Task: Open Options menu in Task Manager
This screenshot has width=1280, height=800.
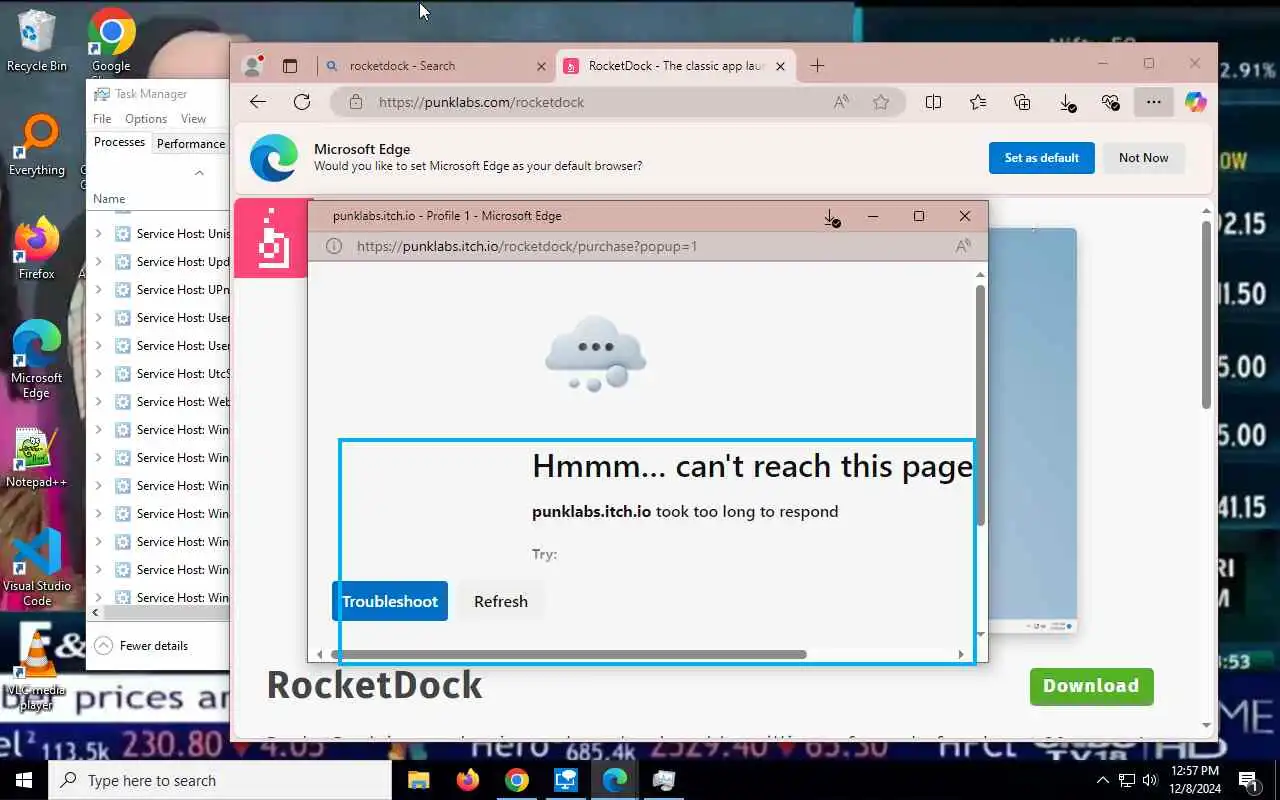Action: click(x=146, y=118)
